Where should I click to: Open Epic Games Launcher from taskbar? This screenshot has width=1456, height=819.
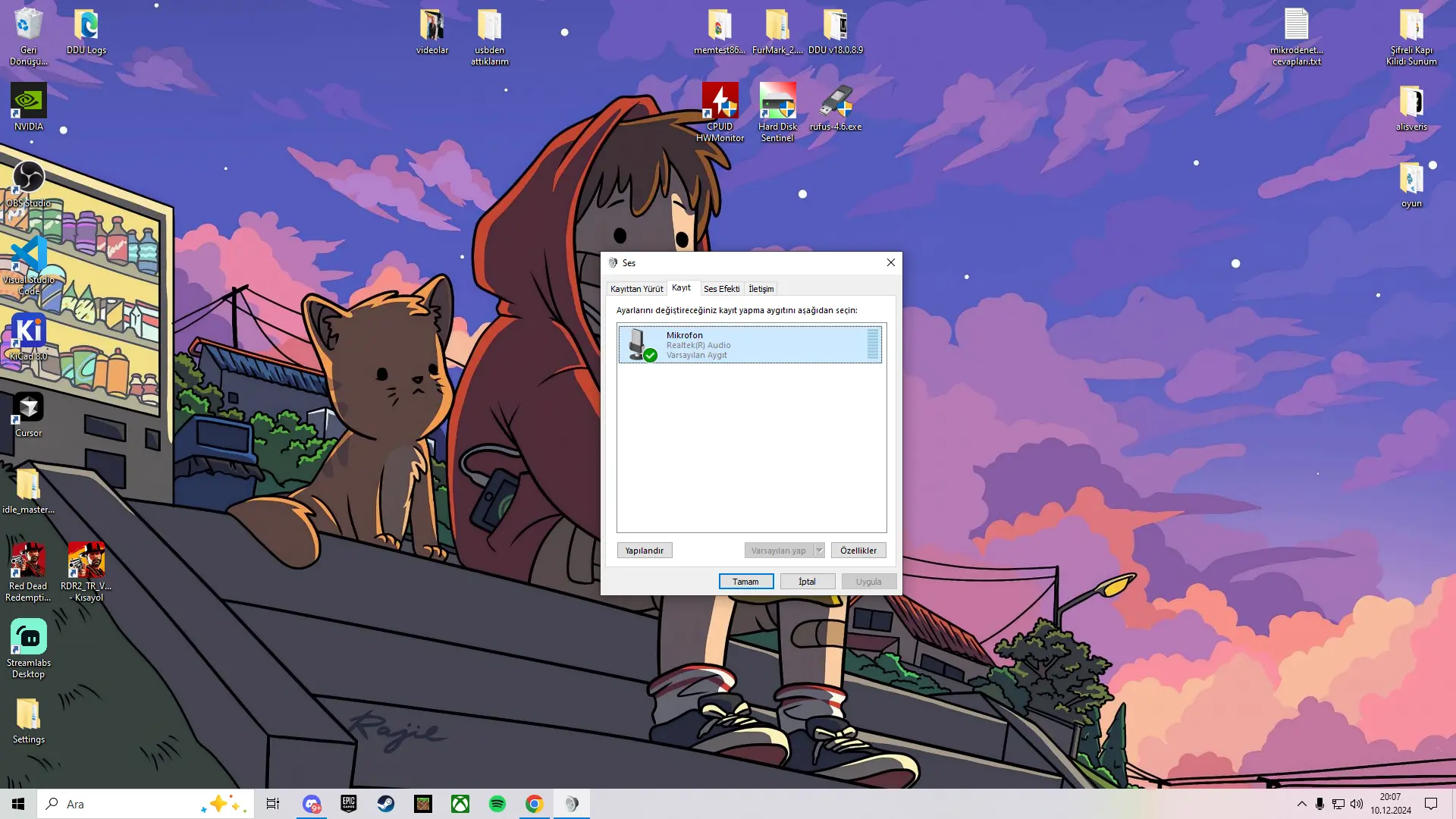[x=349, y=804]
